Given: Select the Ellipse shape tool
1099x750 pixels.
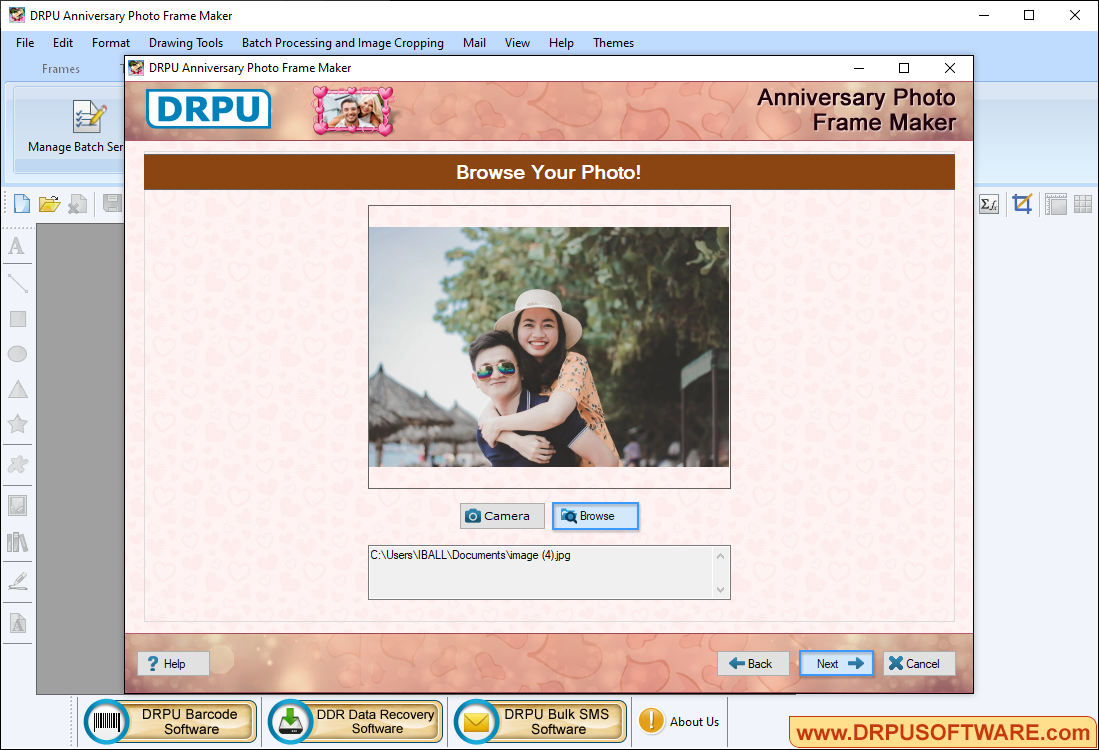Looking at the screenshot, I should pyautogui.click(x=17, y=353).
